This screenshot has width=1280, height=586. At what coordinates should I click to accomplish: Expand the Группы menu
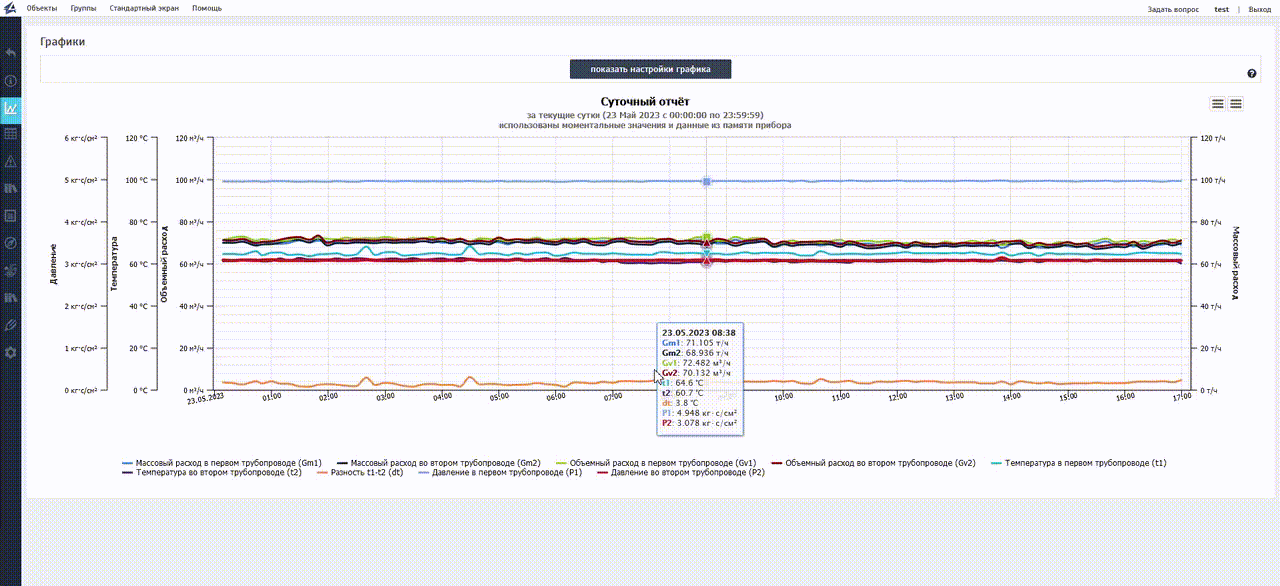click(83, 8)
